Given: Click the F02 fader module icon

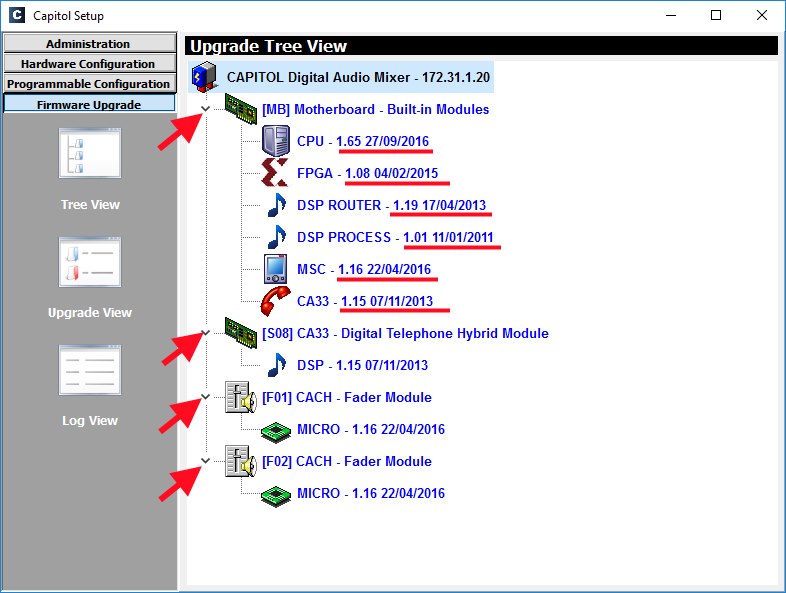Looking at the screenshot, I should click(241, 461).
